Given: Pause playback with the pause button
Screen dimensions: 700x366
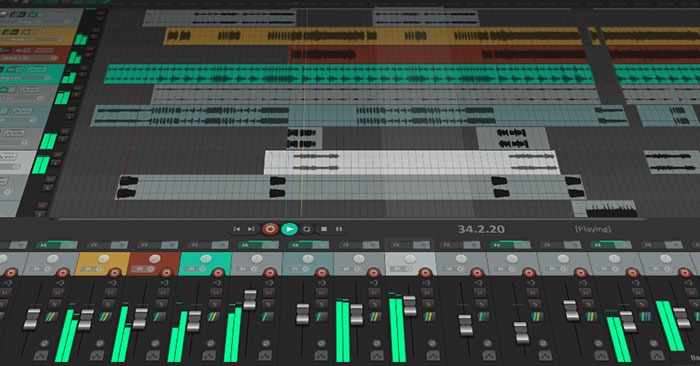Looking at the screenshot, I should [x=339, y=229].
